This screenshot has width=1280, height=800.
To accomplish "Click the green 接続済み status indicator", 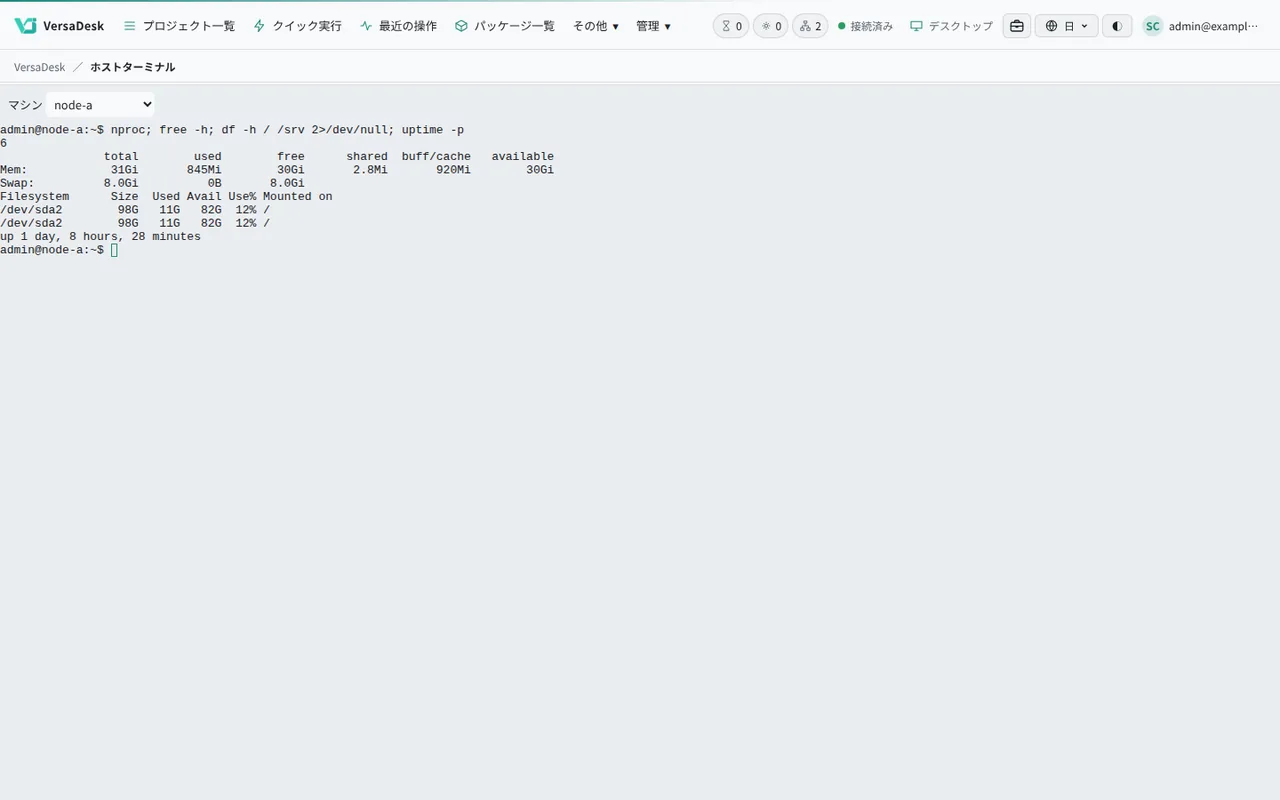I will pyautogui.click(x=865, y=26).
